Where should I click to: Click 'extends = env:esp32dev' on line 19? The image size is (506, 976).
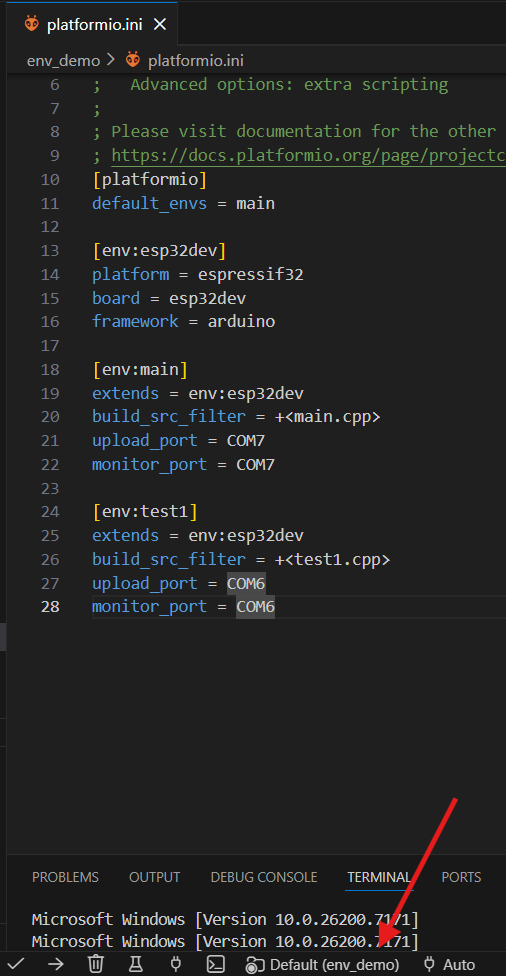pos(198,393)
